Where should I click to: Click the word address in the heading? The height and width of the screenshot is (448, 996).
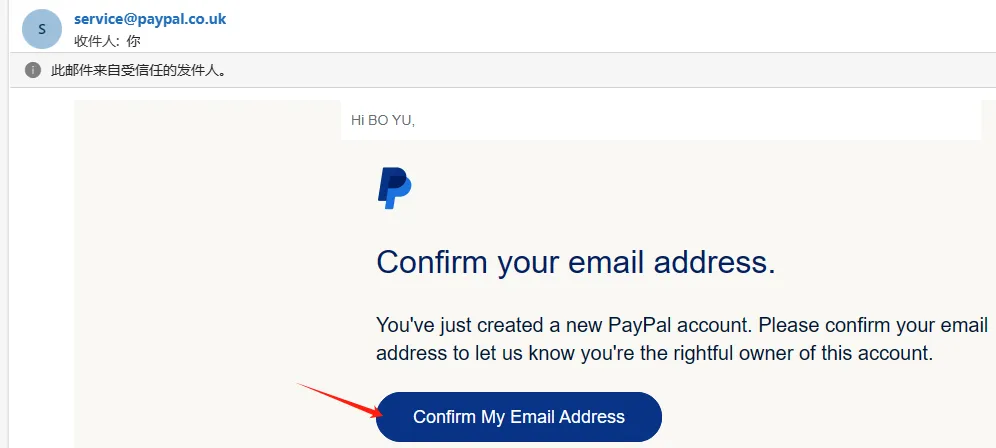point(715,263)
